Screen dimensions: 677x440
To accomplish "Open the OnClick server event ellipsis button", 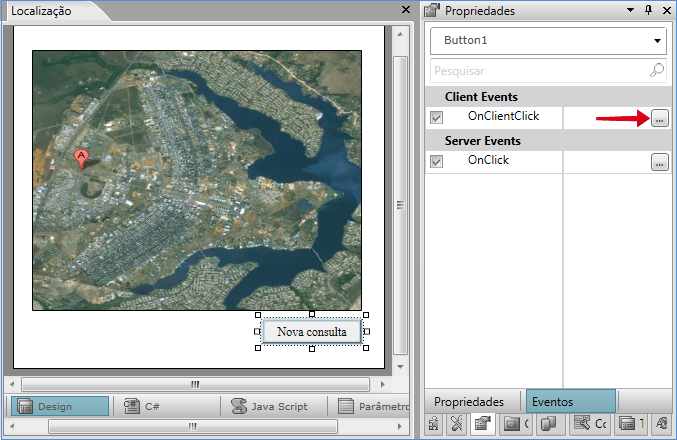I will [x=659, y=162].
